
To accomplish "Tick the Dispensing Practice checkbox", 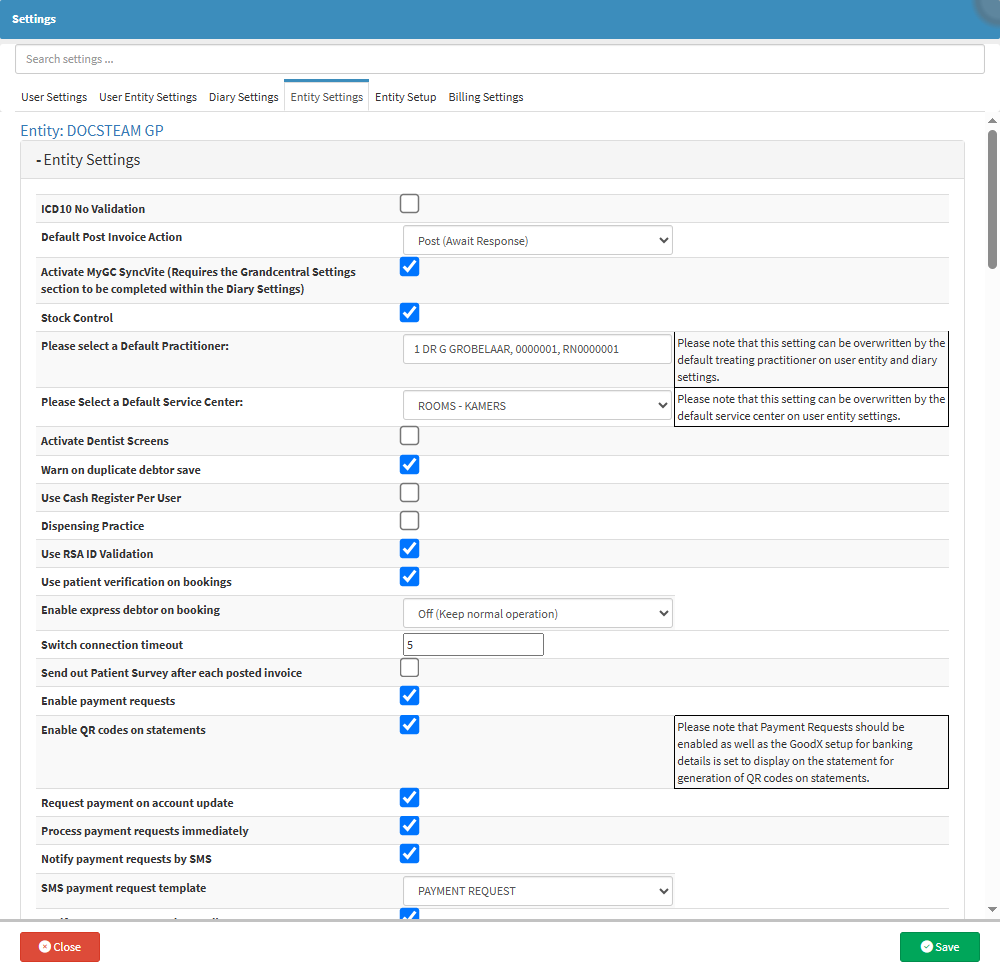I will [x=409, y=521].
